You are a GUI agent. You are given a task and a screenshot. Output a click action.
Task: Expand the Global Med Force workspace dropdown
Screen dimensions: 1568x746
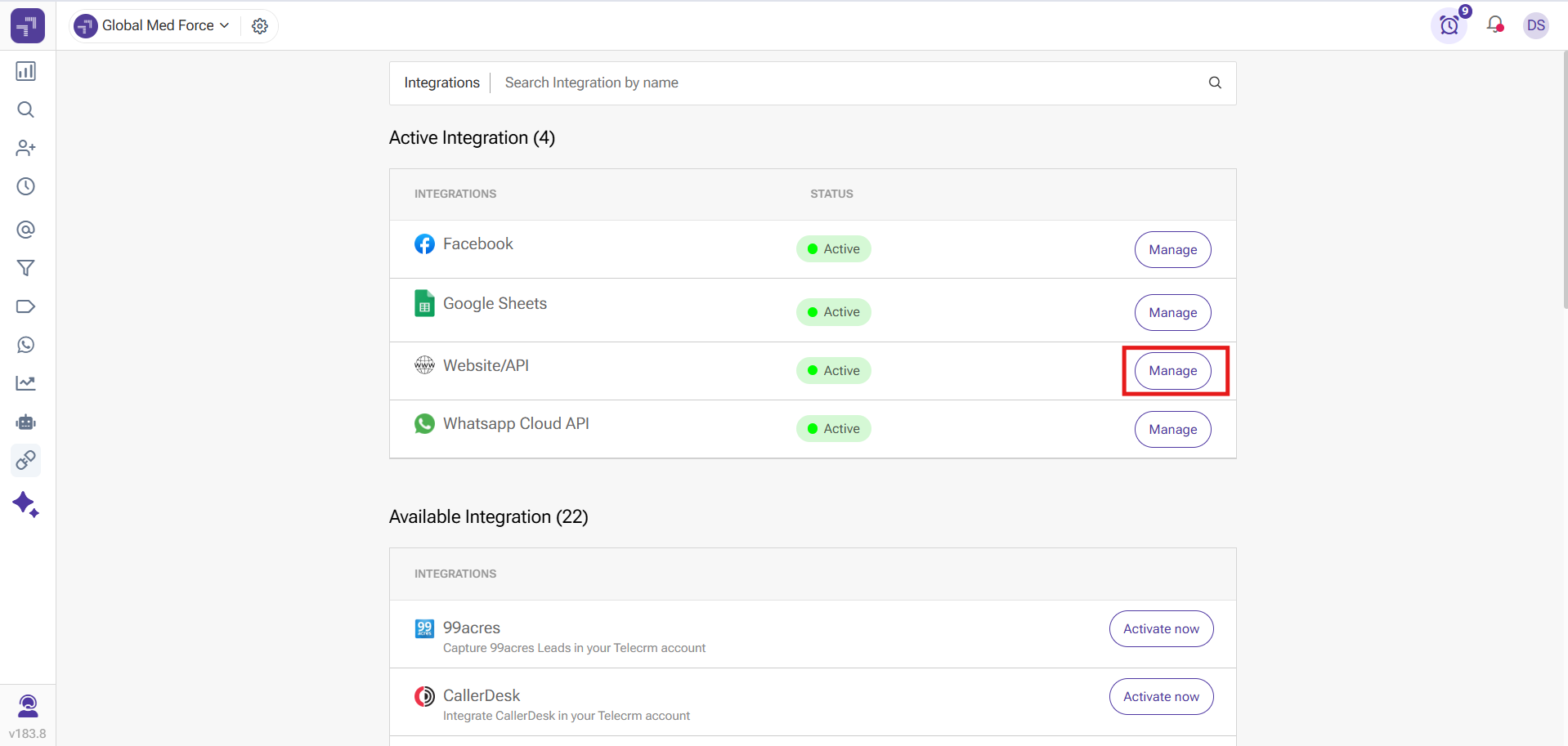(x=153, y=25)
